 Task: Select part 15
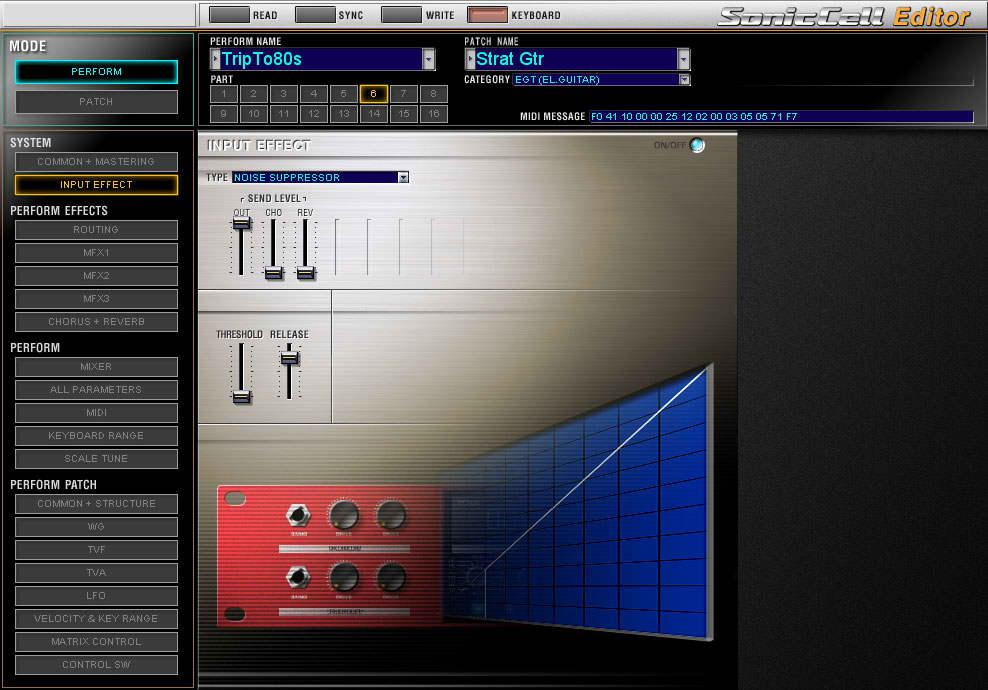coord(403,114)
